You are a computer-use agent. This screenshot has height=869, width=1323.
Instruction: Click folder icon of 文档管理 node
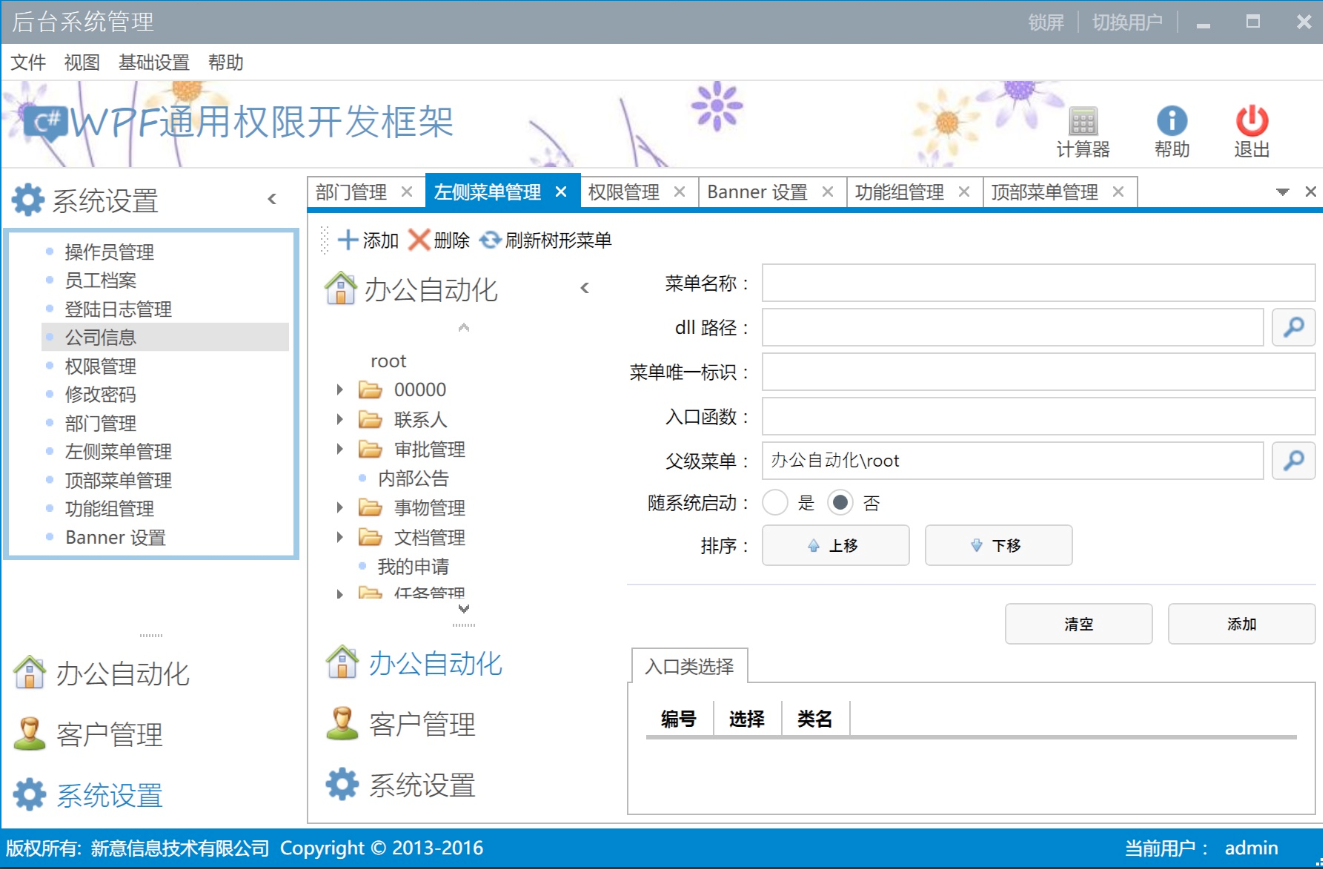(x=370, y=537)
